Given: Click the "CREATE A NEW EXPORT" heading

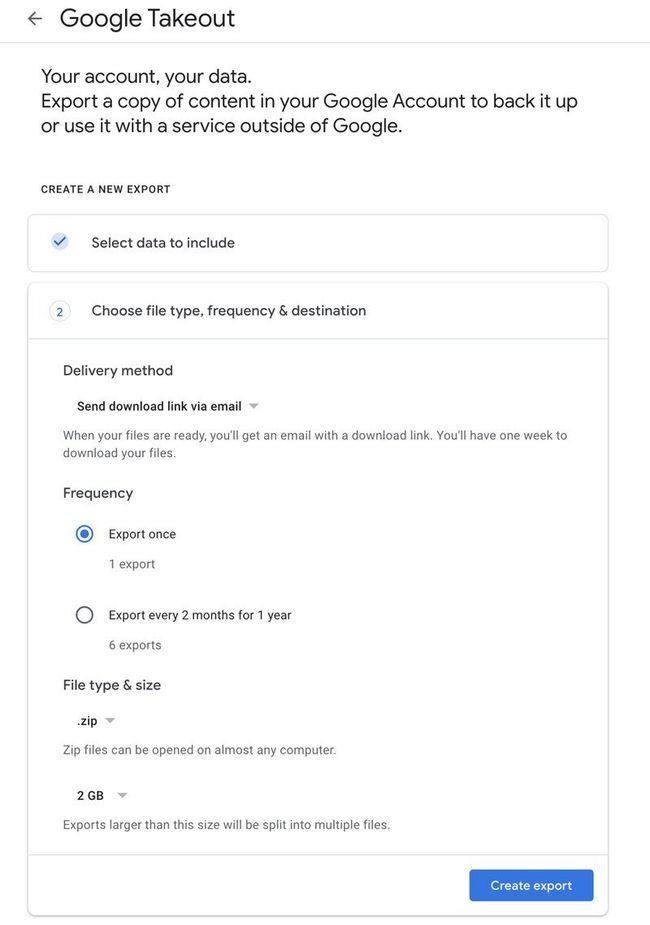Looking at the screenshot, I should tap(105, 189).
